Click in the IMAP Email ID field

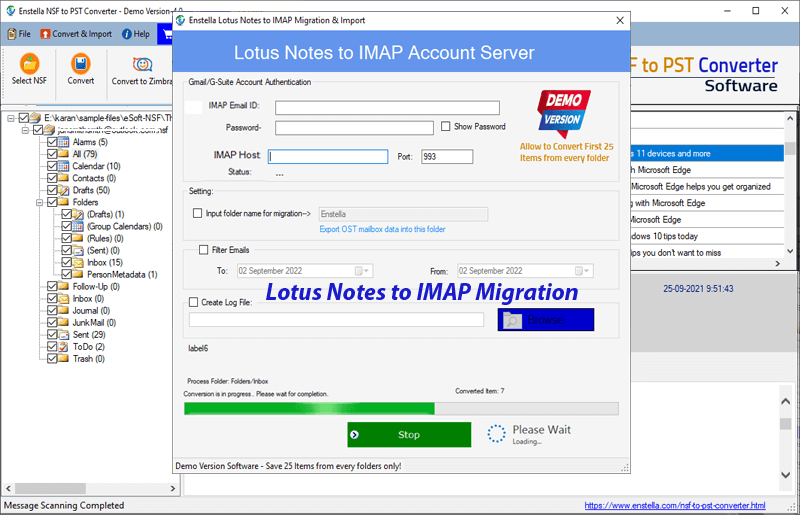[387, 108]
